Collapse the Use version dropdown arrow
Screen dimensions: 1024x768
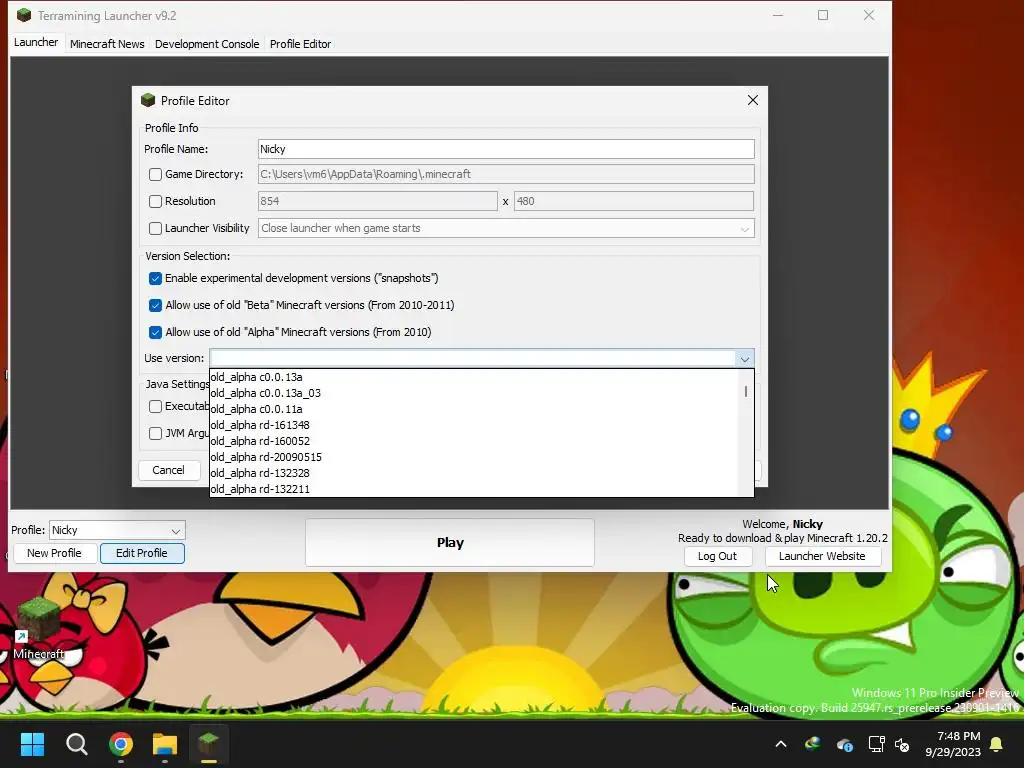(x=744, y=359)
